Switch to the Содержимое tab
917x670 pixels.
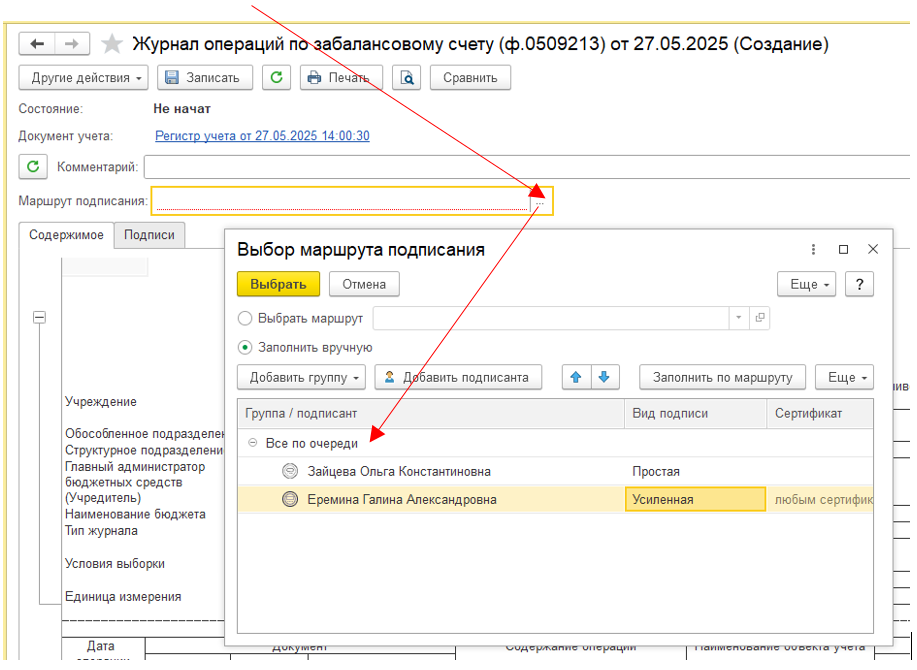point(66,235)
